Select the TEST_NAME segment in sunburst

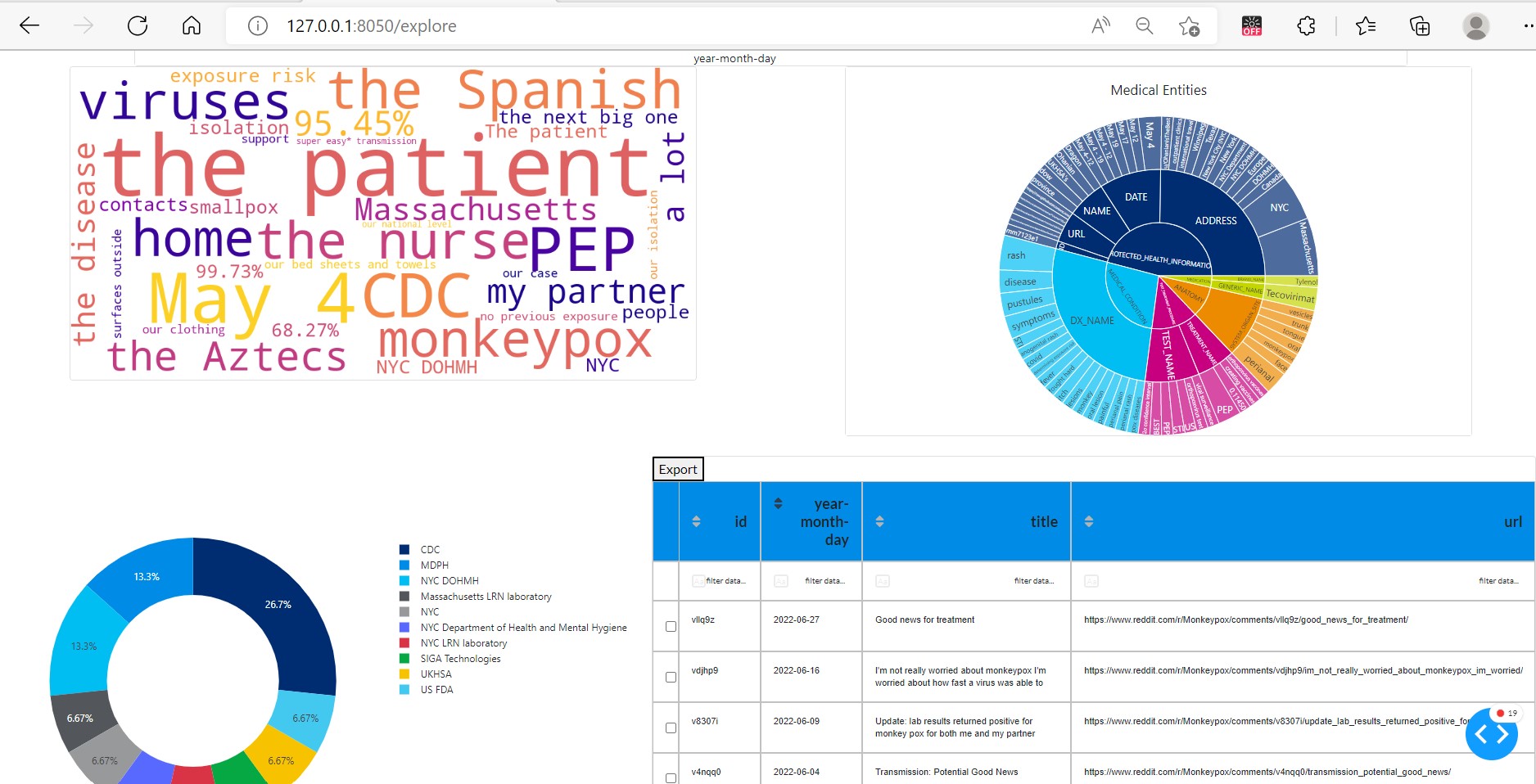(1169, 354)
